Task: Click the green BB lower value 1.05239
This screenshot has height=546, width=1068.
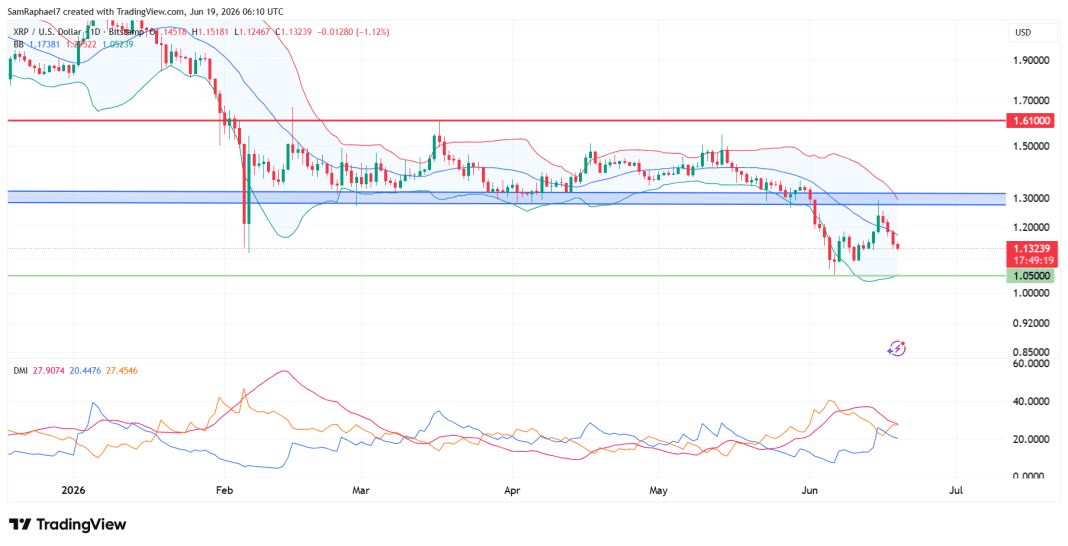Action: [117, 44]
